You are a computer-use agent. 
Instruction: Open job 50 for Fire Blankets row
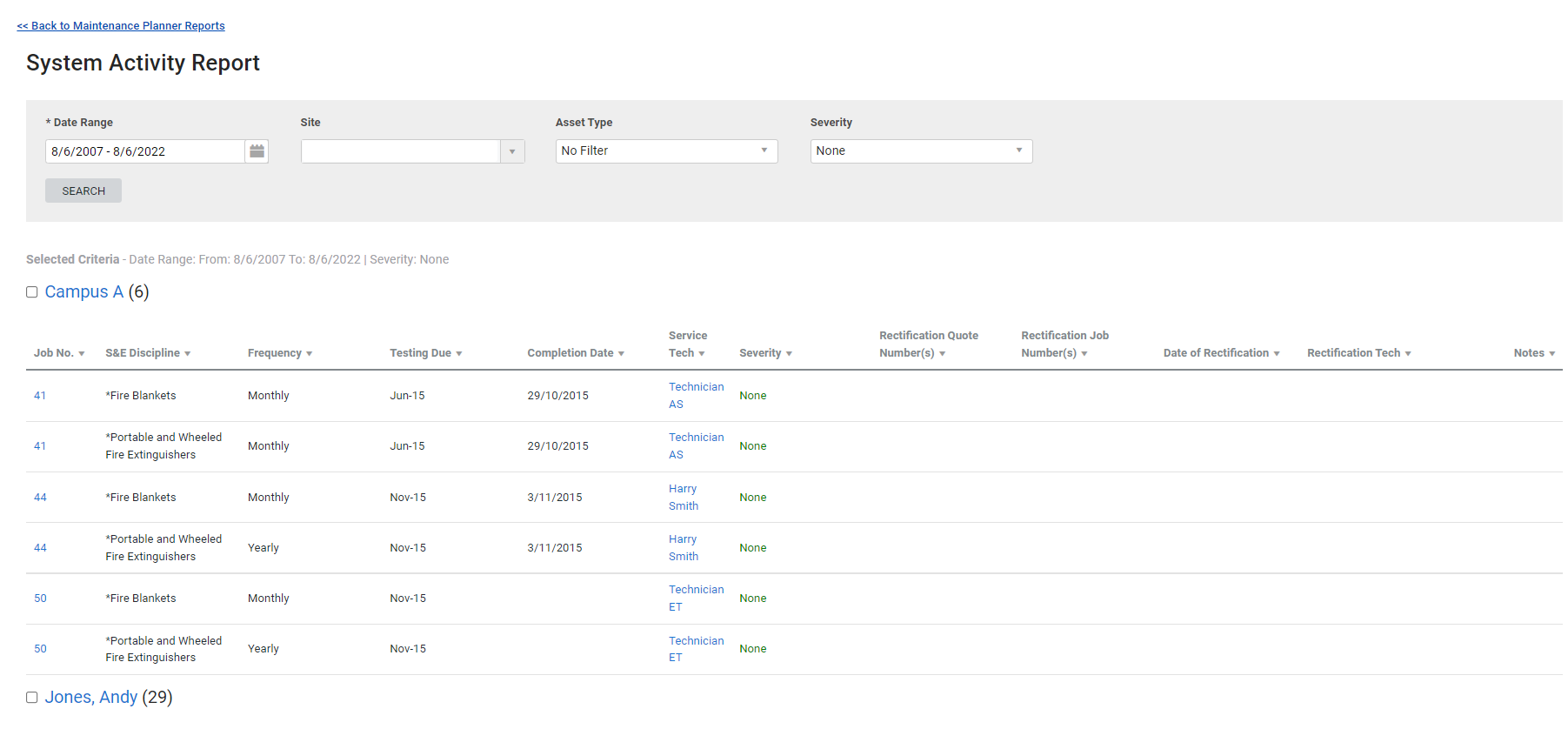click(40, 599)
